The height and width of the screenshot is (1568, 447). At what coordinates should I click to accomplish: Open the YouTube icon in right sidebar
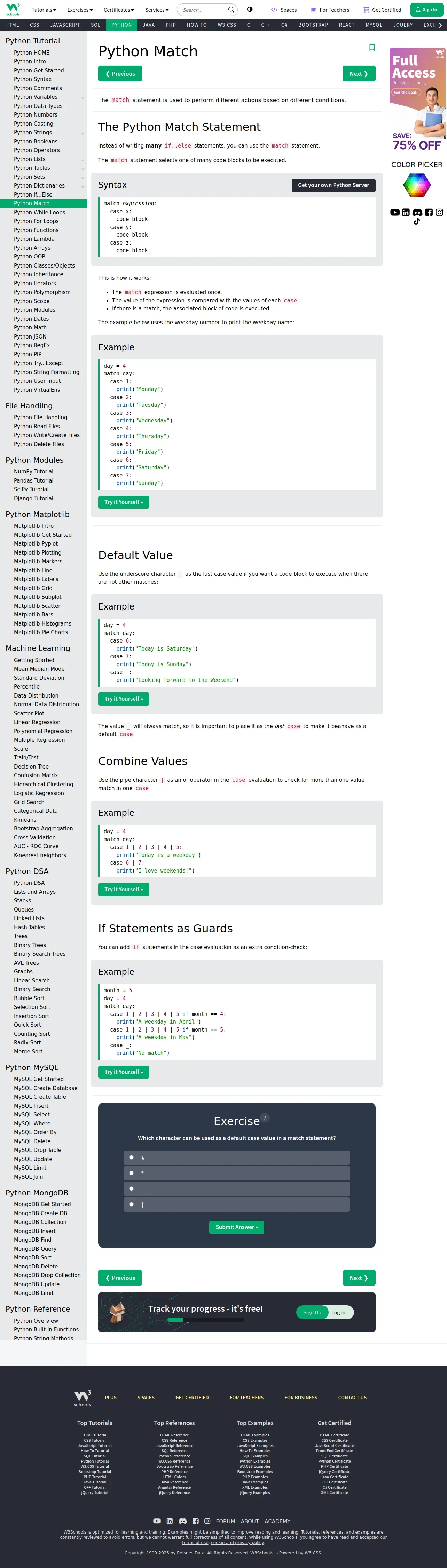[395, 213]
